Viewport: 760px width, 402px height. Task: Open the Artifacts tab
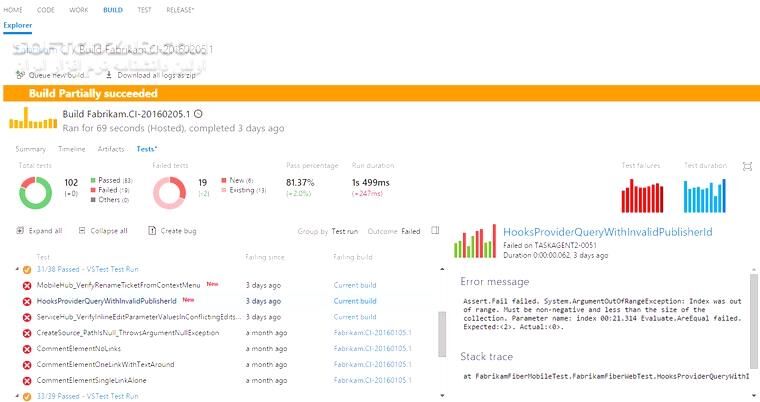pyautogui.click(x=110, y=148)
